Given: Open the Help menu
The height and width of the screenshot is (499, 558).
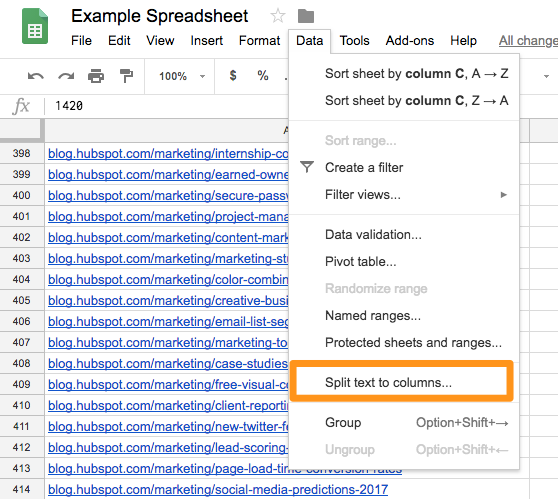Looking at the screenshot, I should coord(463,41).
